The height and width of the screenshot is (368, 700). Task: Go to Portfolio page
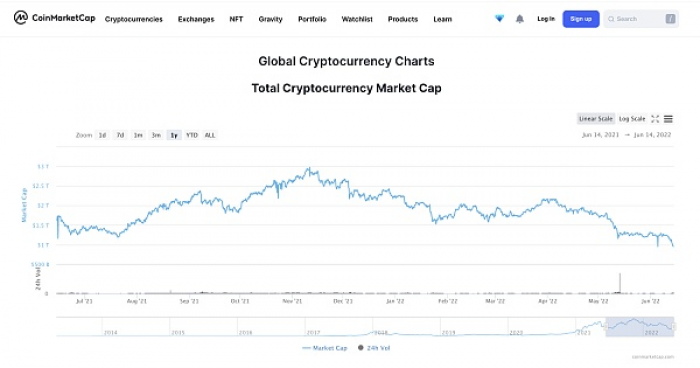tap(312, 19)
